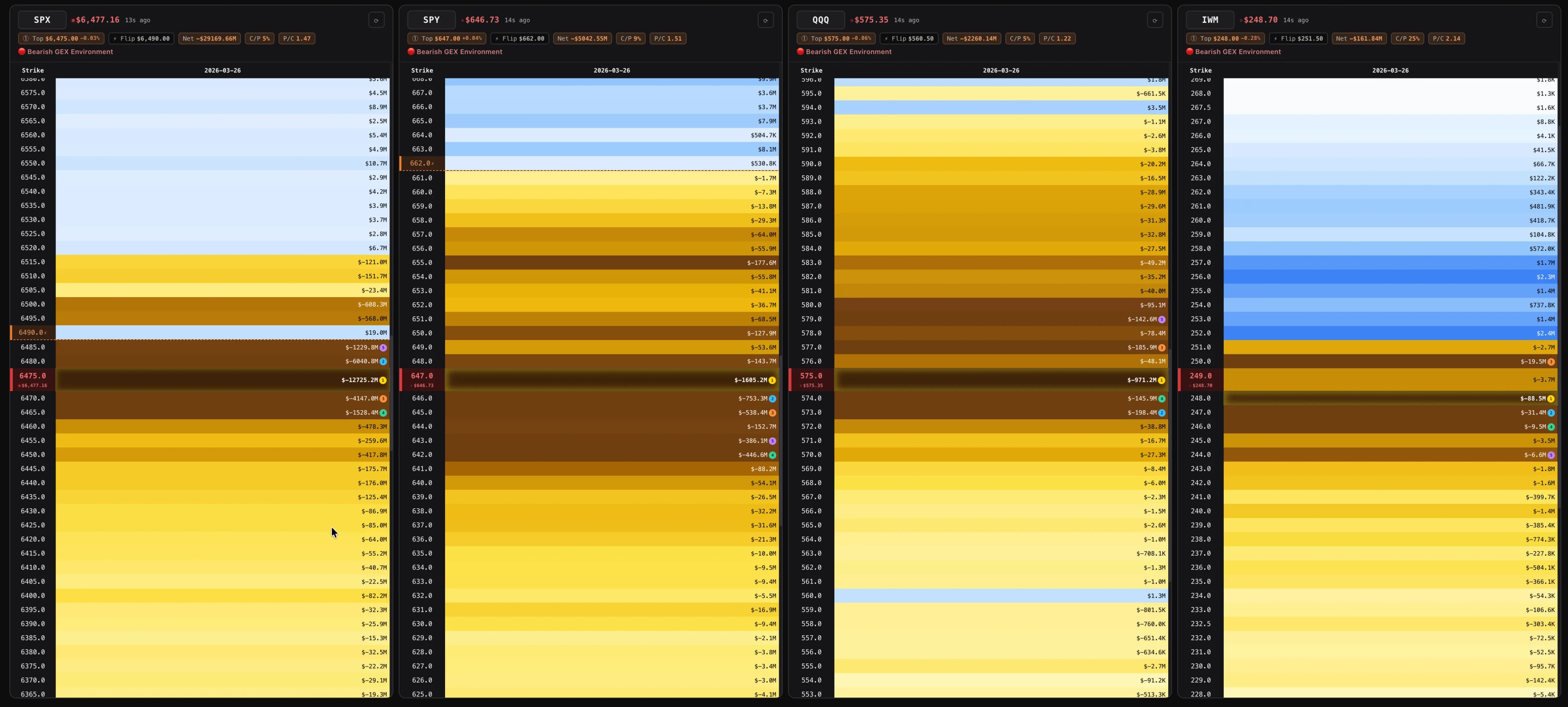Select rank 4 badge on IWM 246.0 row
1568x707 pixels.
(x=1550, y=427)
